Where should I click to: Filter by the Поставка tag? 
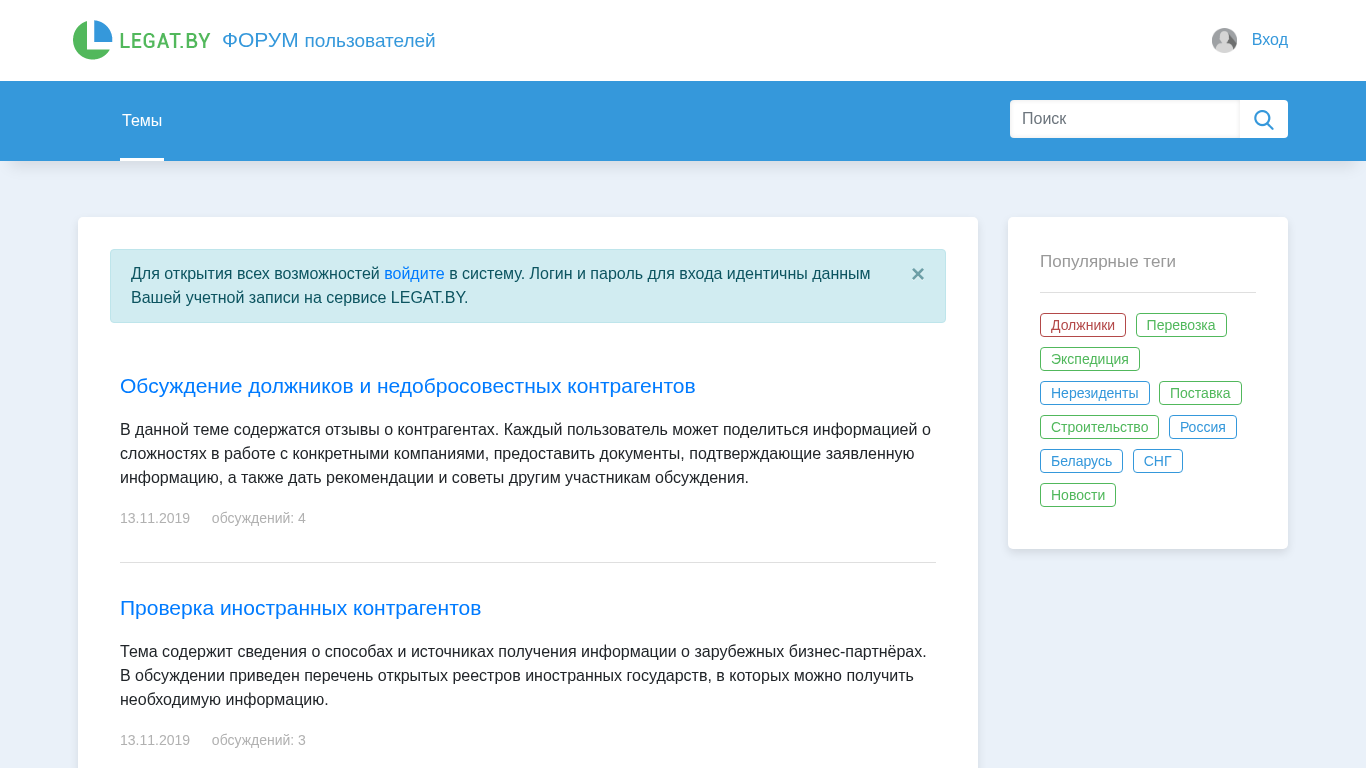point(1199,393)
